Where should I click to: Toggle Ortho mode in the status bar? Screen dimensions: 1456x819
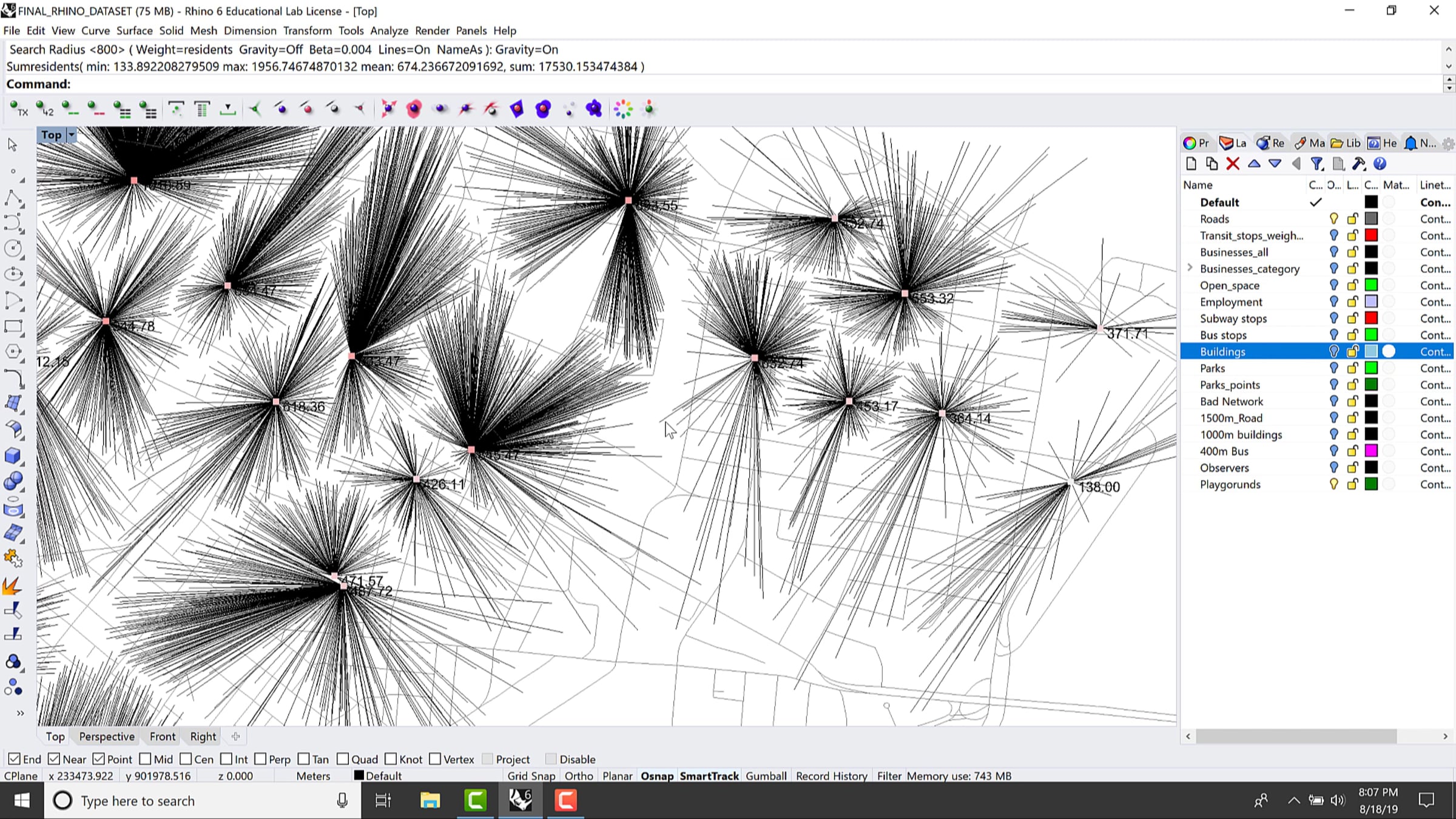pos(579,776)
